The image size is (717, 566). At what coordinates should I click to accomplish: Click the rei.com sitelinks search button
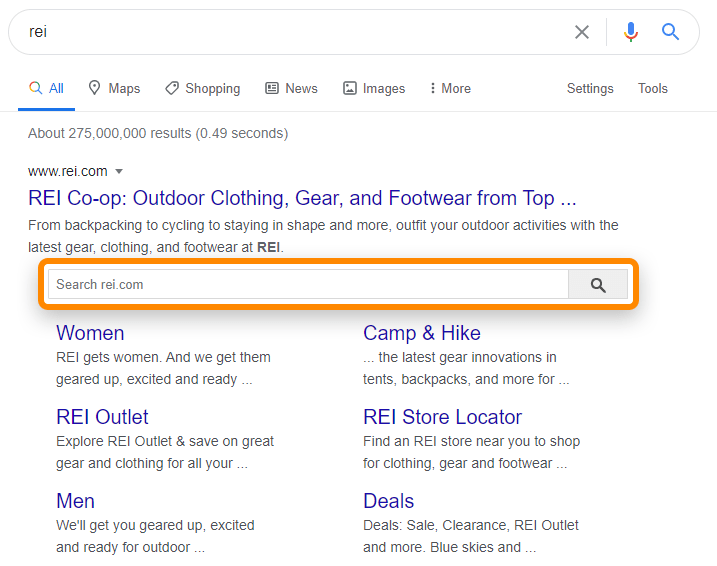click(x=598, y=285)
